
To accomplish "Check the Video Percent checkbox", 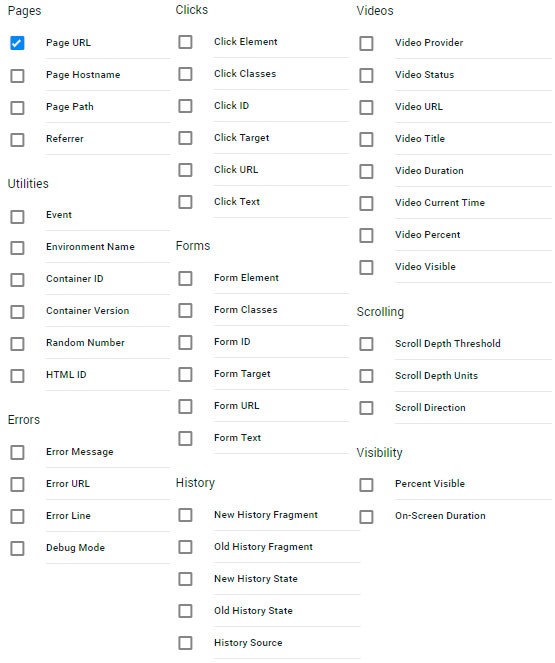I will point(366,235).
